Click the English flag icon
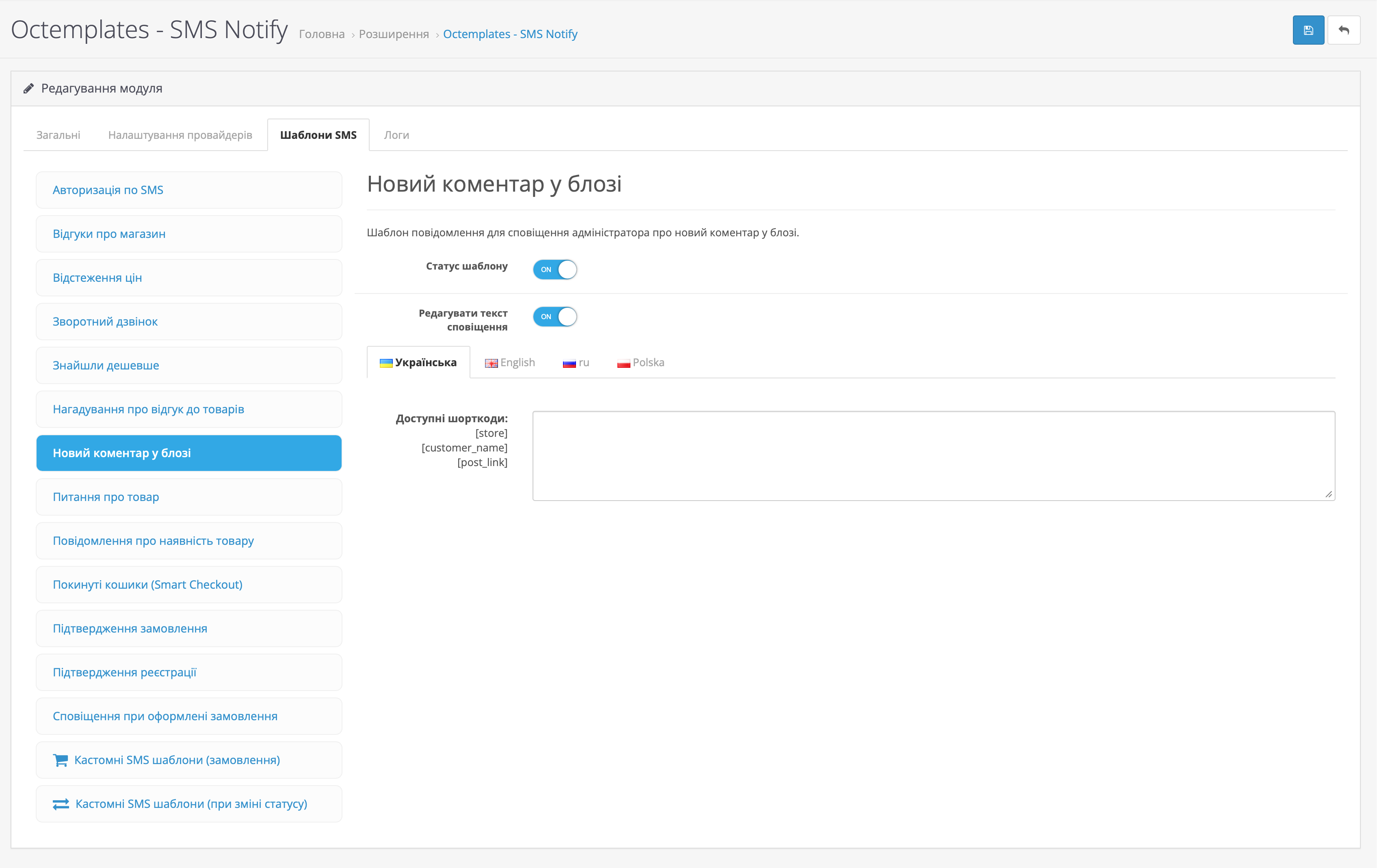This screenshot has height=868, width=1377. pos(491,363)
